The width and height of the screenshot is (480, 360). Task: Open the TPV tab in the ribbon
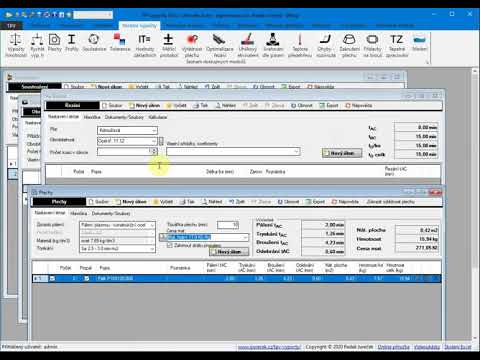click(x=11, y=26)
